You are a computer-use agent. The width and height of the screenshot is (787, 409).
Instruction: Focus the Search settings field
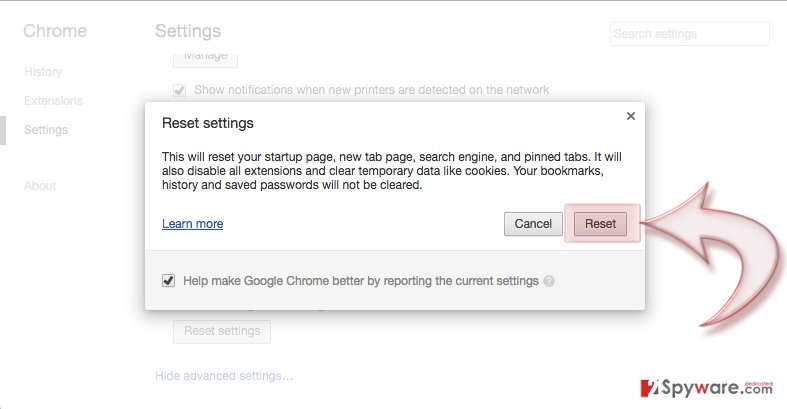[x=689, y=34]
